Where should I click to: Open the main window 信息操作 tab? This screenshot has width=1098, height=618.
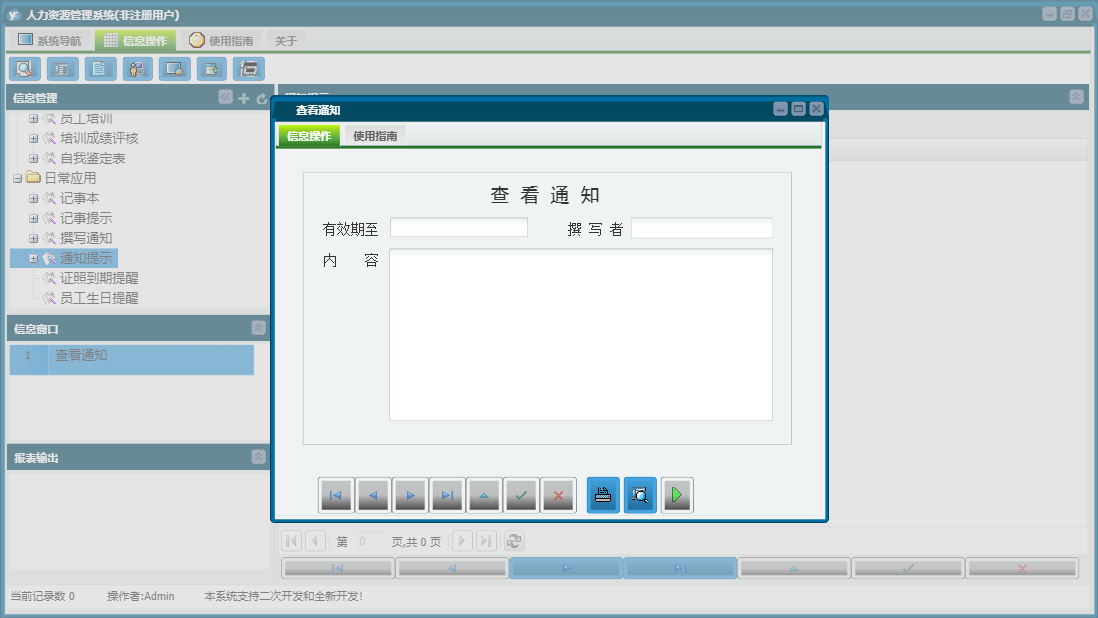135,41
